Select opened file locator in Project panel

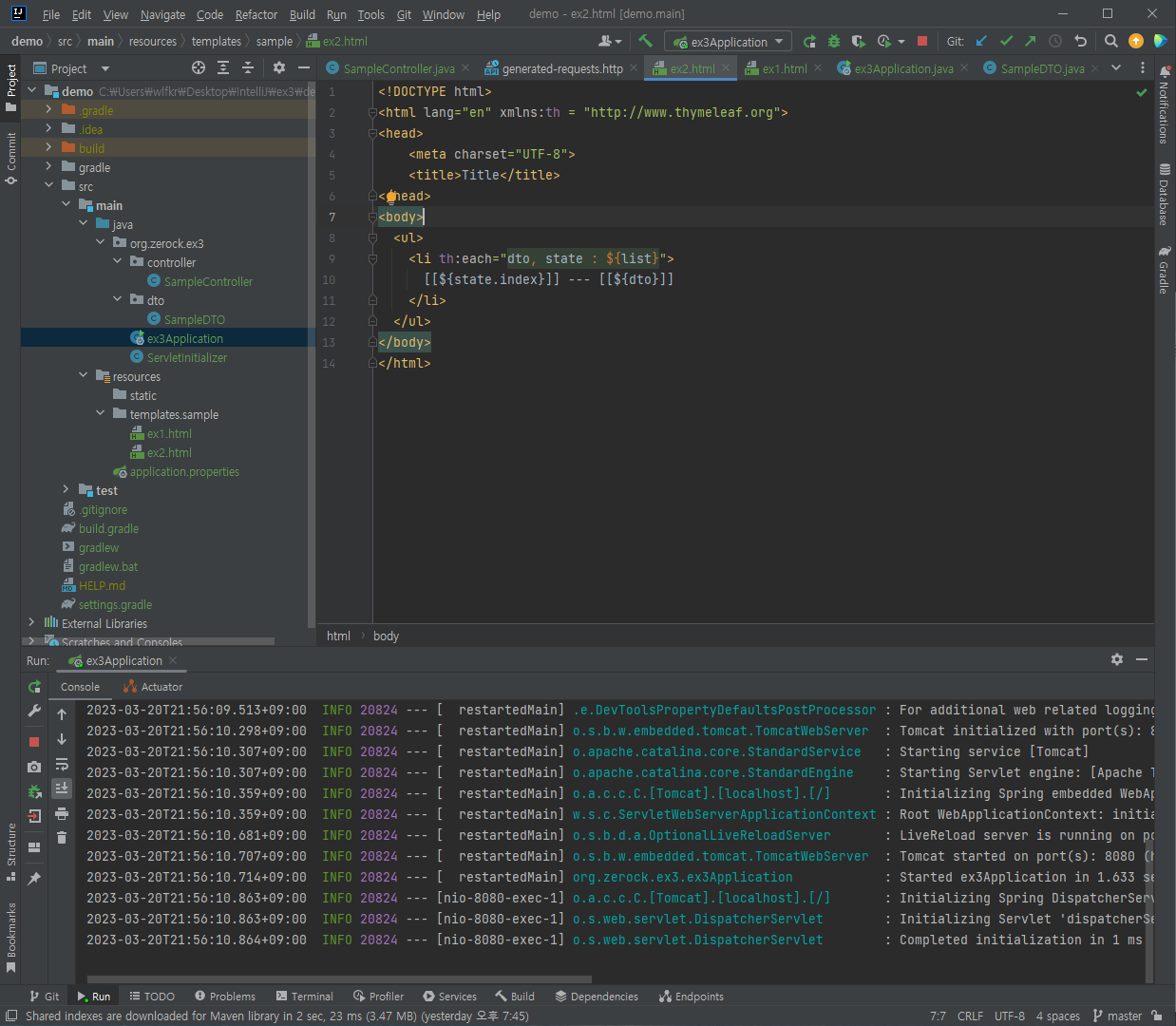[199, 67]
